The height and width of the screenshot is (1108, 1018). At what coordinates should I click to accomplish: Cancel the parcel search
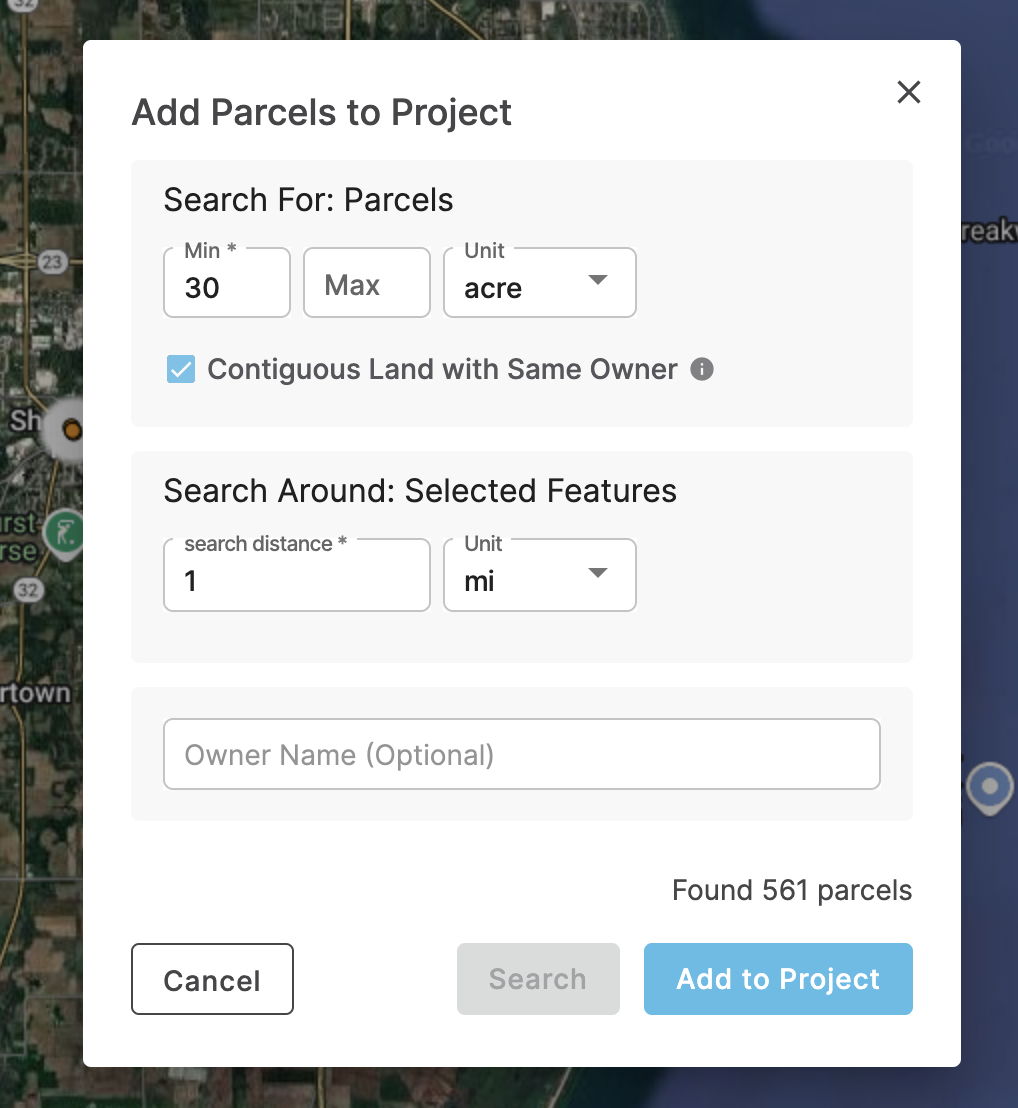pos(212,979)
